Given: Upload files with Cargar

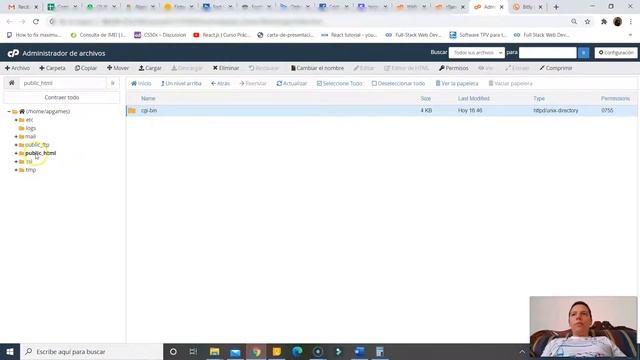Looking at the screenshot, I should pos(150,68).
